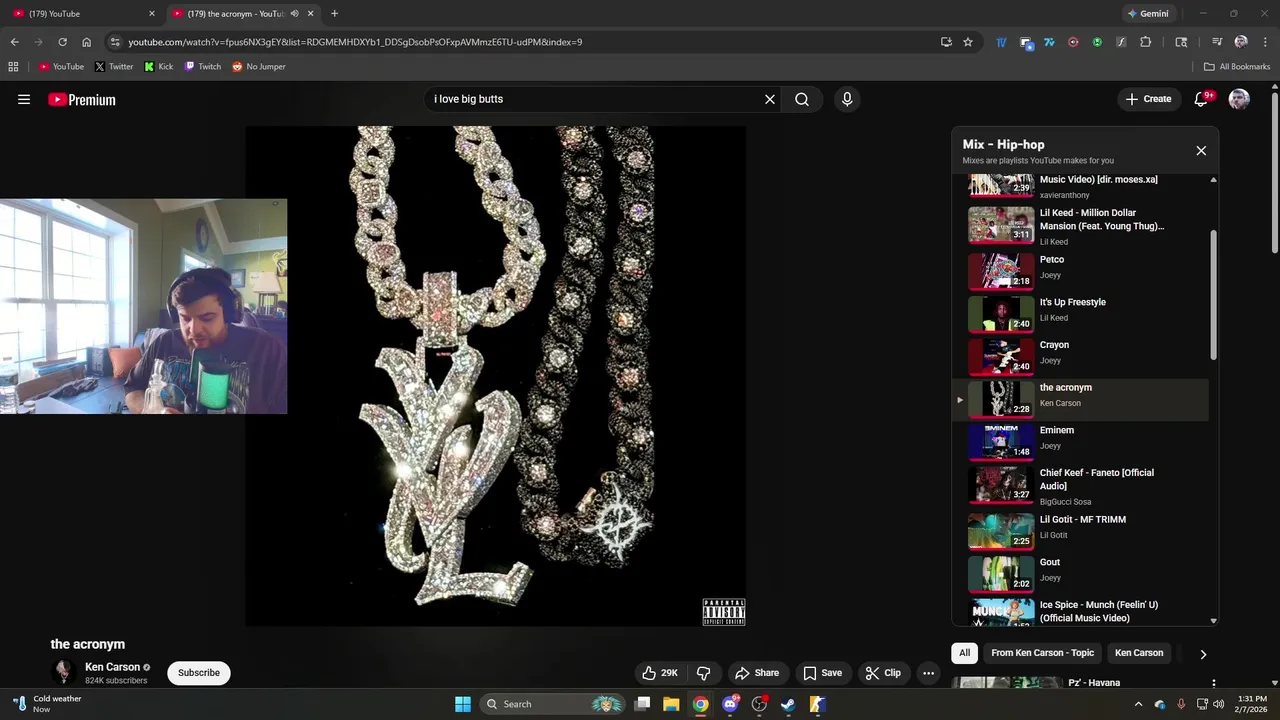Open Windows Start menu
The image size is (1280, 720).
point(463,704)
